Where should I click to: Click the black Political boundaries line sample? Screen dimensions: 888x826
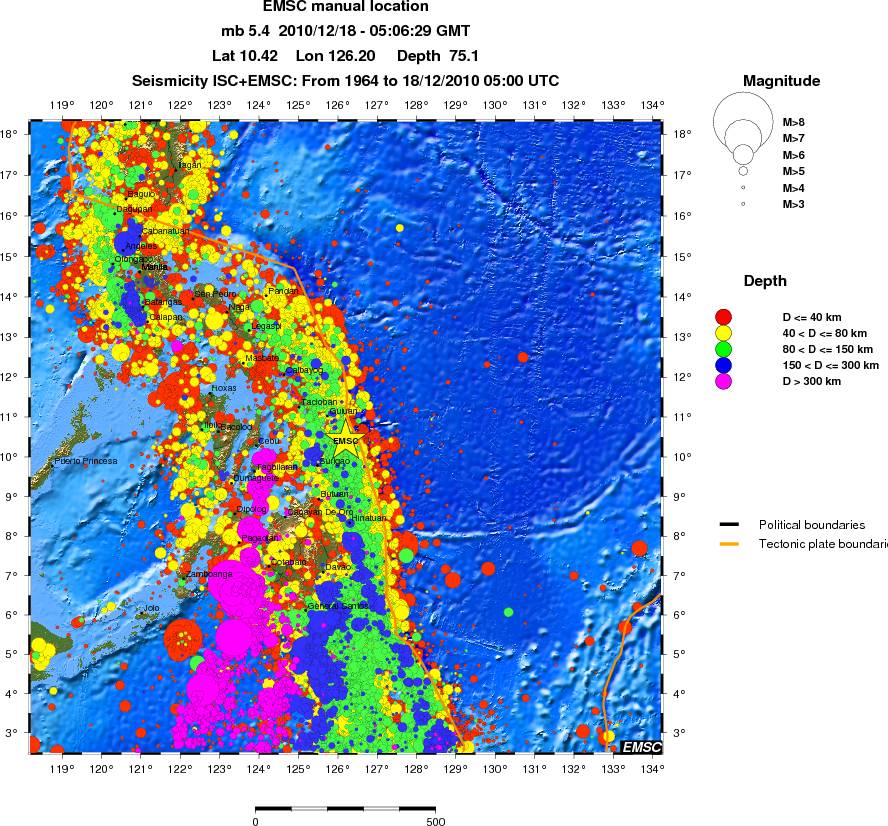(729, 524)
